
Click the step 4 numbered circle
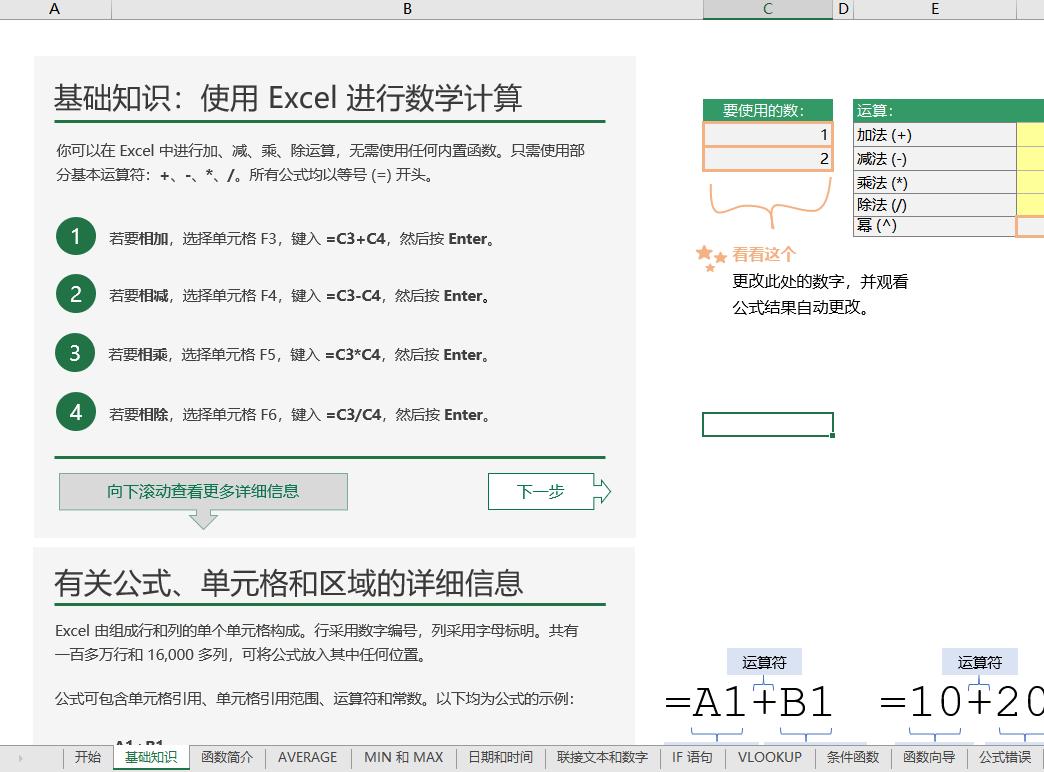[75, 411]
